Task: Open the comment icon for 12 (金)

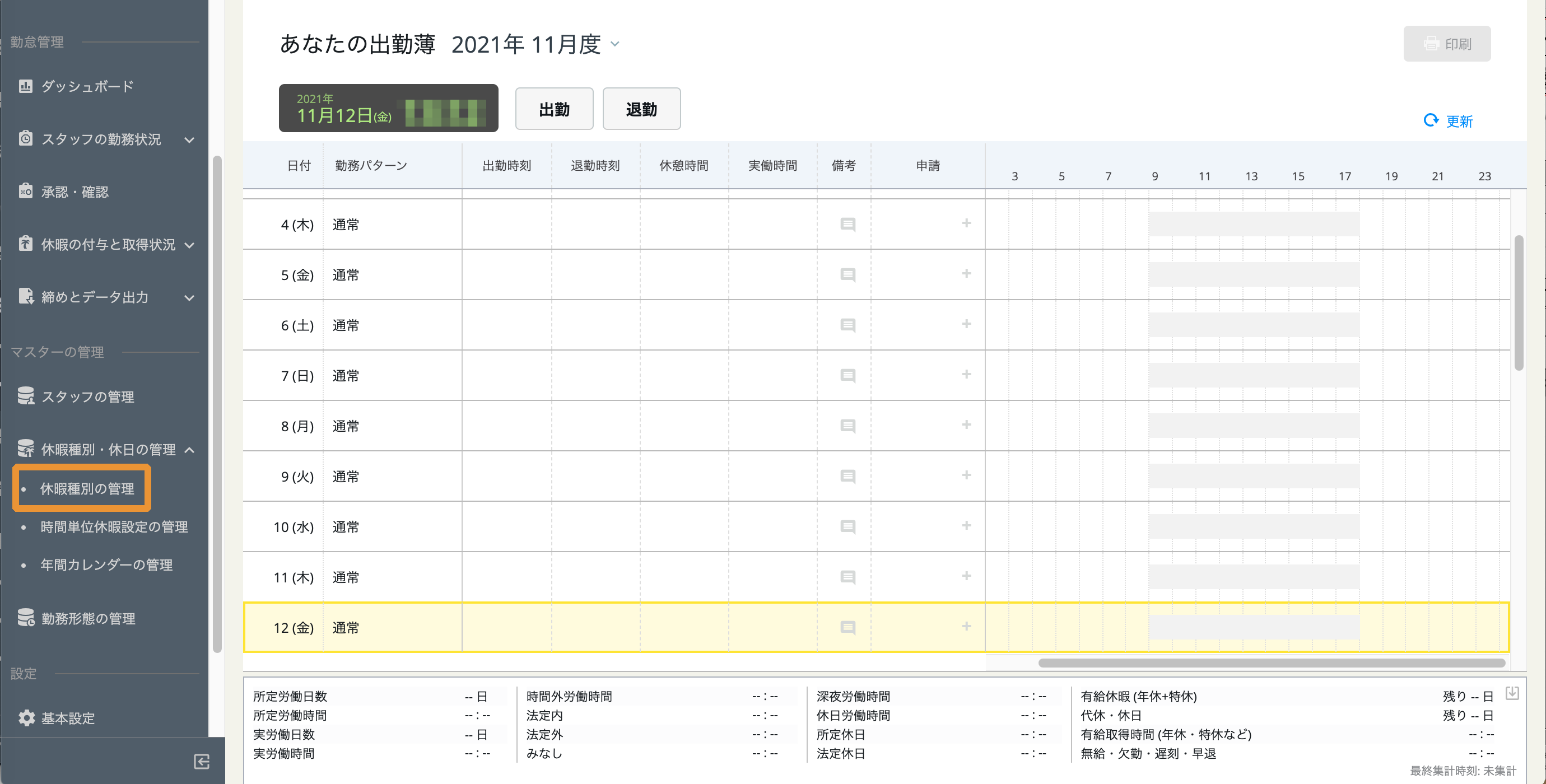Action: pos(847,627)
